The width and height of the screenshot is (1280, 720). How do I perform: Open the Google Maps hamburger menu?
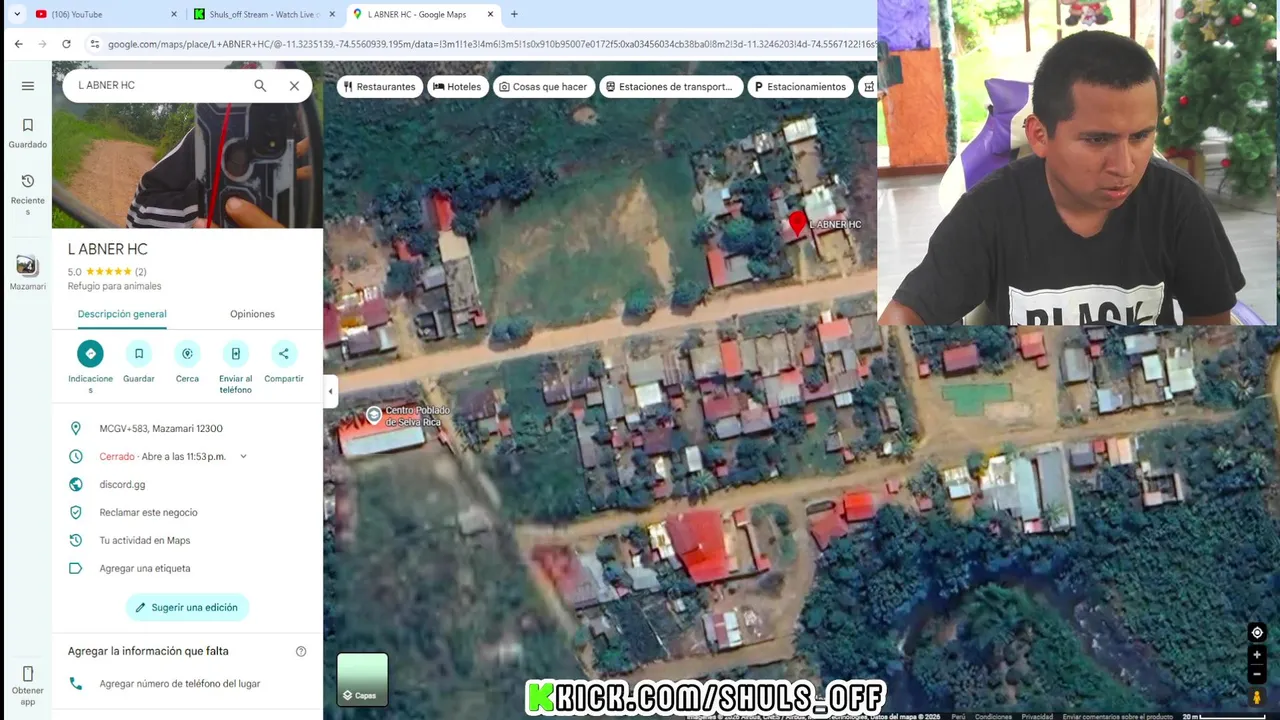coord(28,85)
